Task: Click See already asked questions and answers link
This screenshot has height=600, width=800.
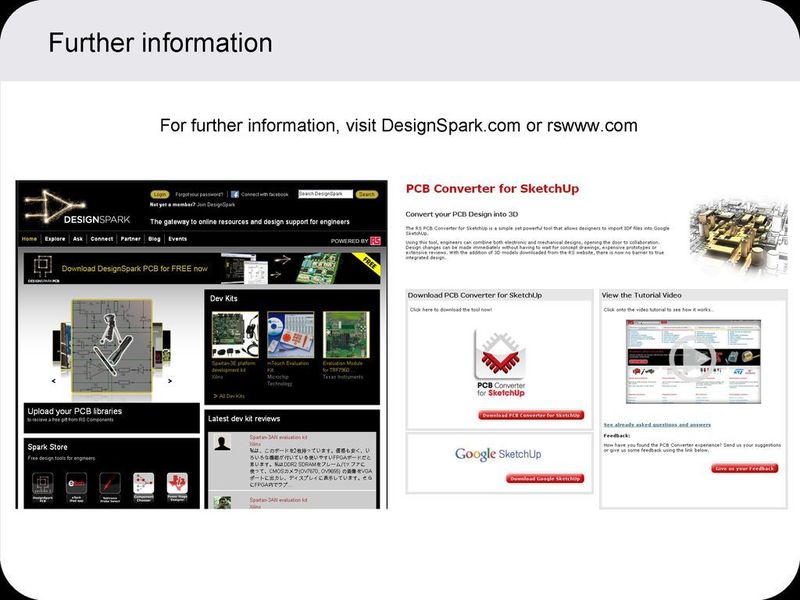Action: click(657, 424)
